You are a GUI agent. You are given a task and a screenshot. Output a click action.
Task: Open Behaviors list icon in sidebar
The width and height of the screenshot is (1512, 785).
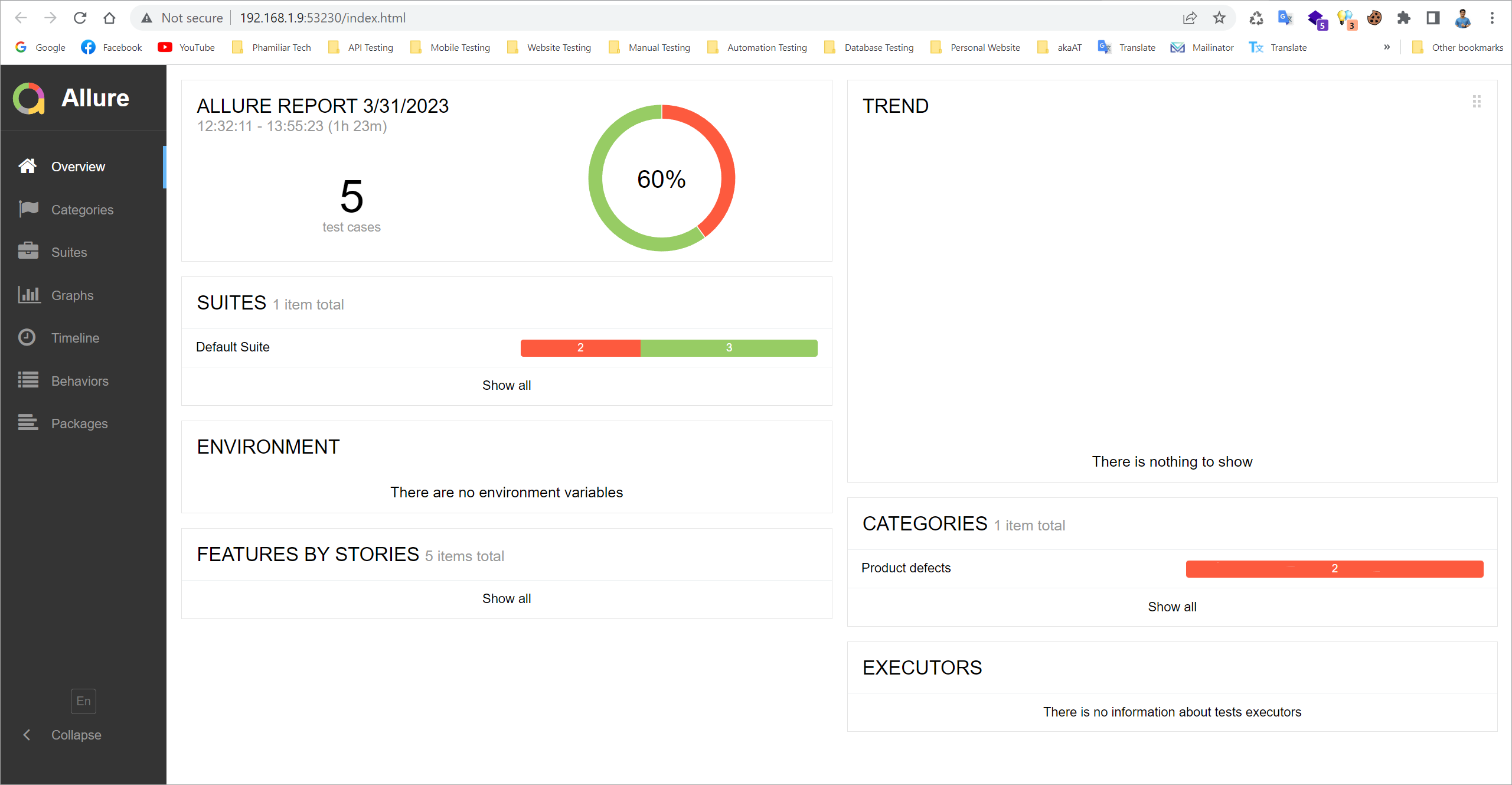point(28,380)
